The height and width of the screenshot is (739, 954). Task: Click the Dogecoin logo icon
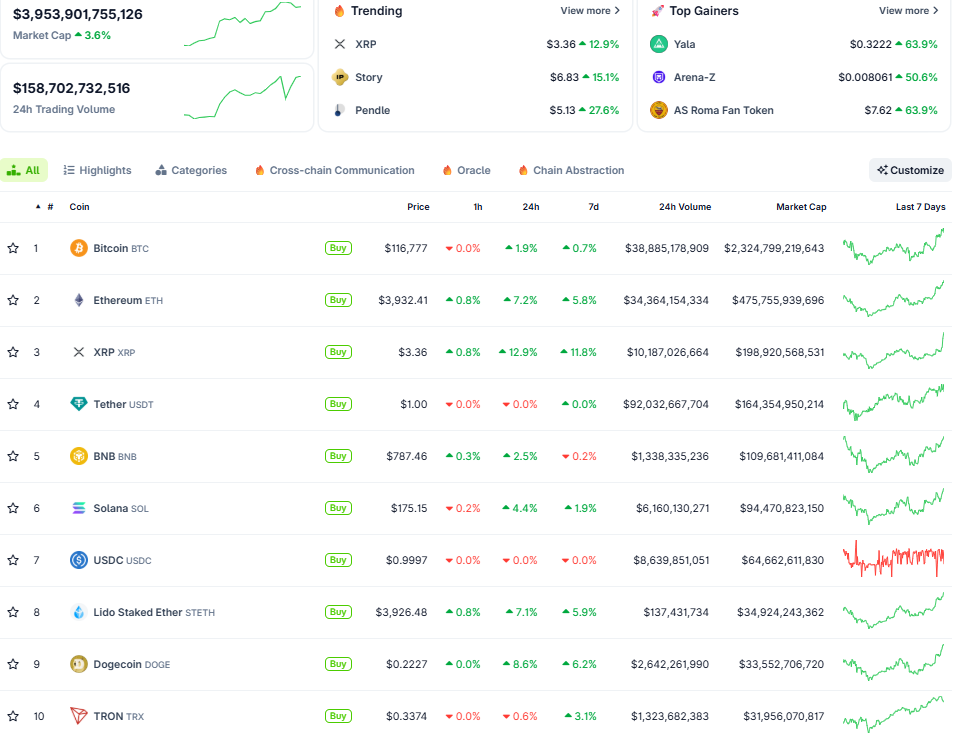click(79, 664)
